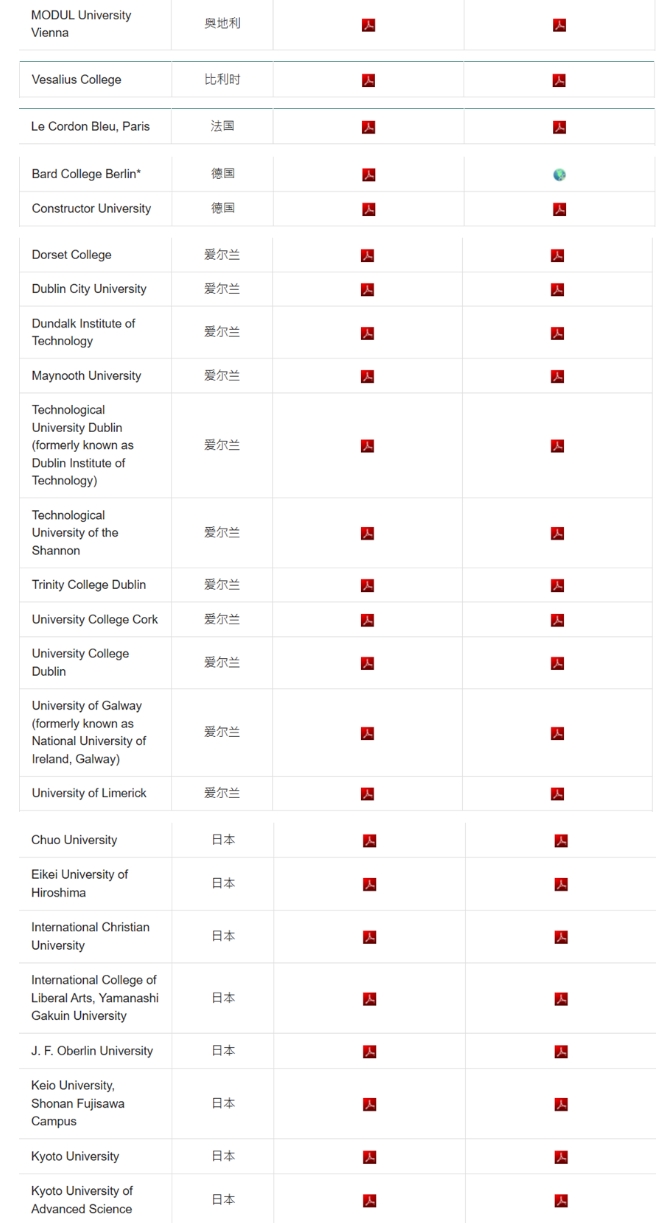
Task: Click the PDF icon next to Chuo University
Action: tap(368, 840)
